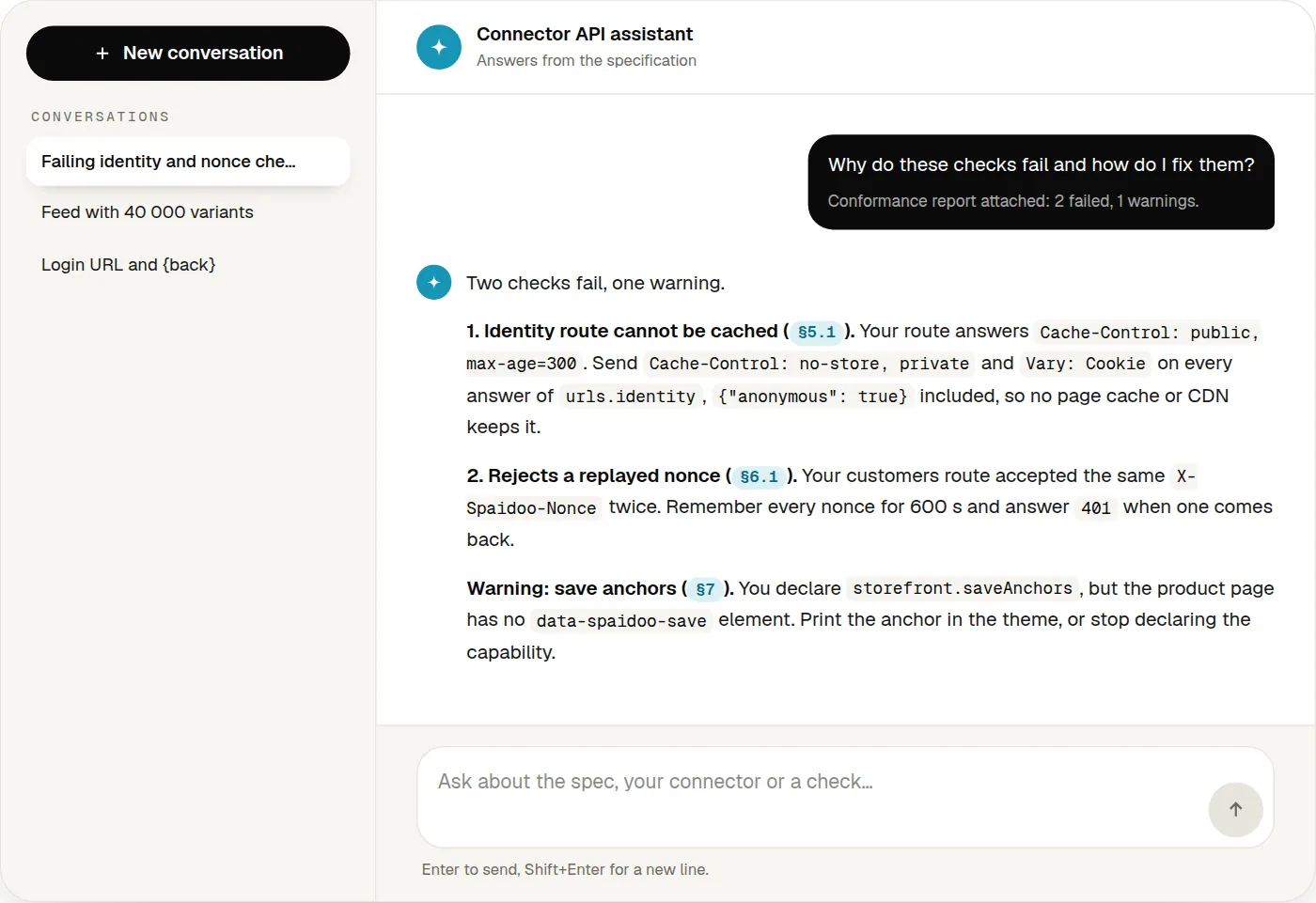Click the 'max-age=300' code snippet

coord(522,364)
